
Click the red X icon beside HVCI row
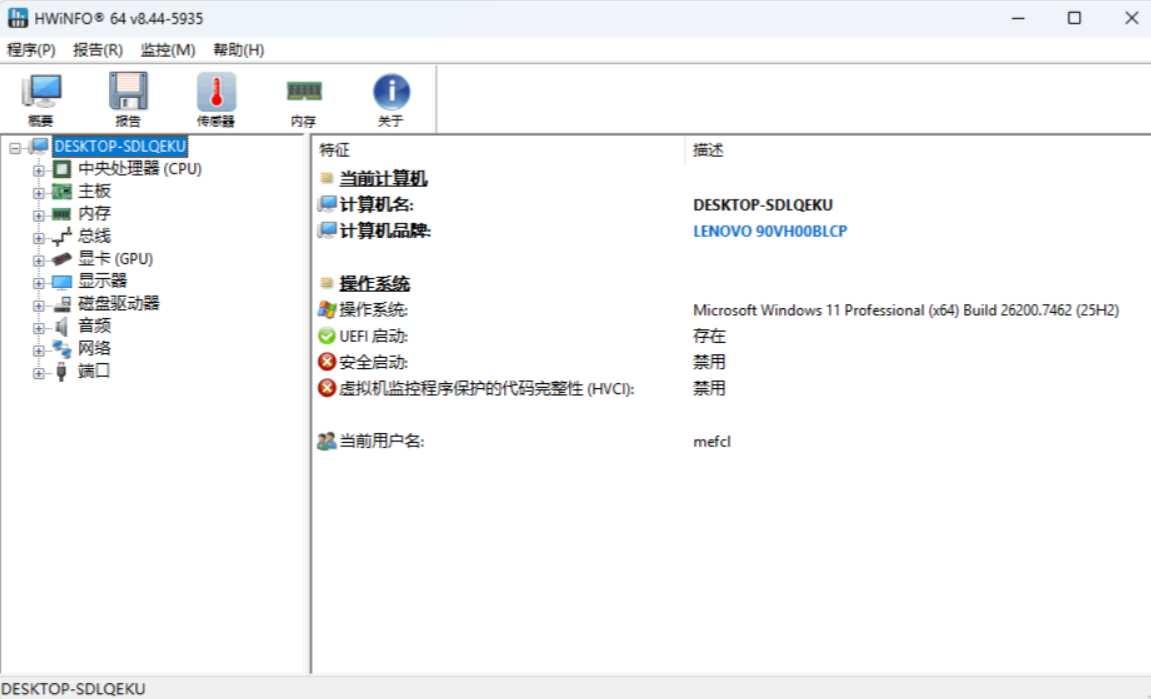(x=327, y=388)
